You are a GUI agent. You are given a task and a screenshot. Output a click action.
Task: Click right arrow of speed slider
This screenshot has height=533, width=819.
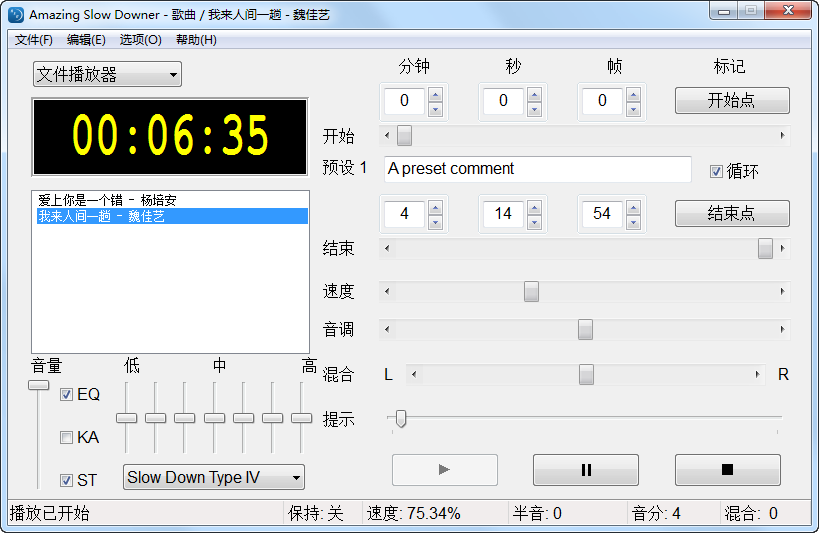tap(782, 292)
